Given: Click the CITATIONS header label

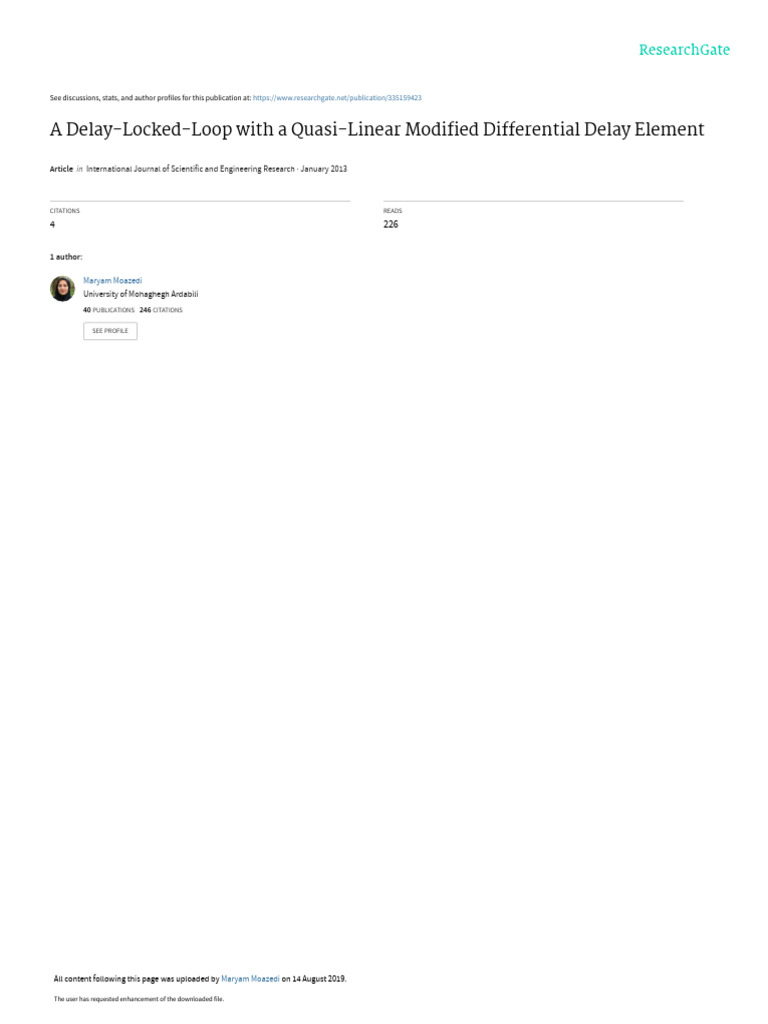Looking at the screenshot, I should 65,211.
